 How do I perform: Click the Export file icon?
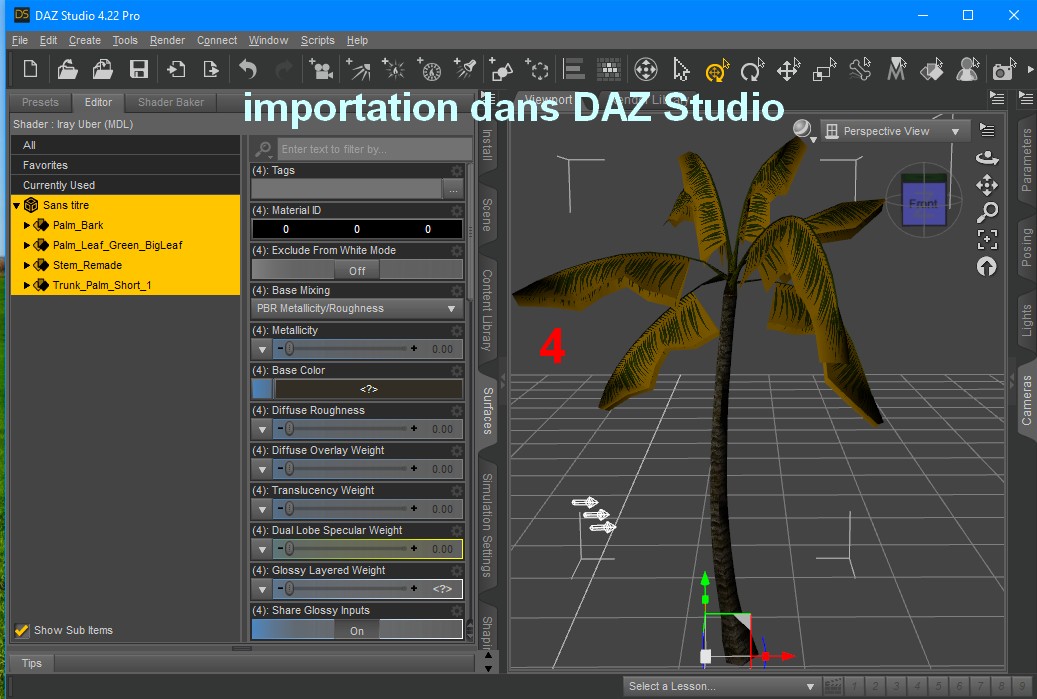coord(210,69)
